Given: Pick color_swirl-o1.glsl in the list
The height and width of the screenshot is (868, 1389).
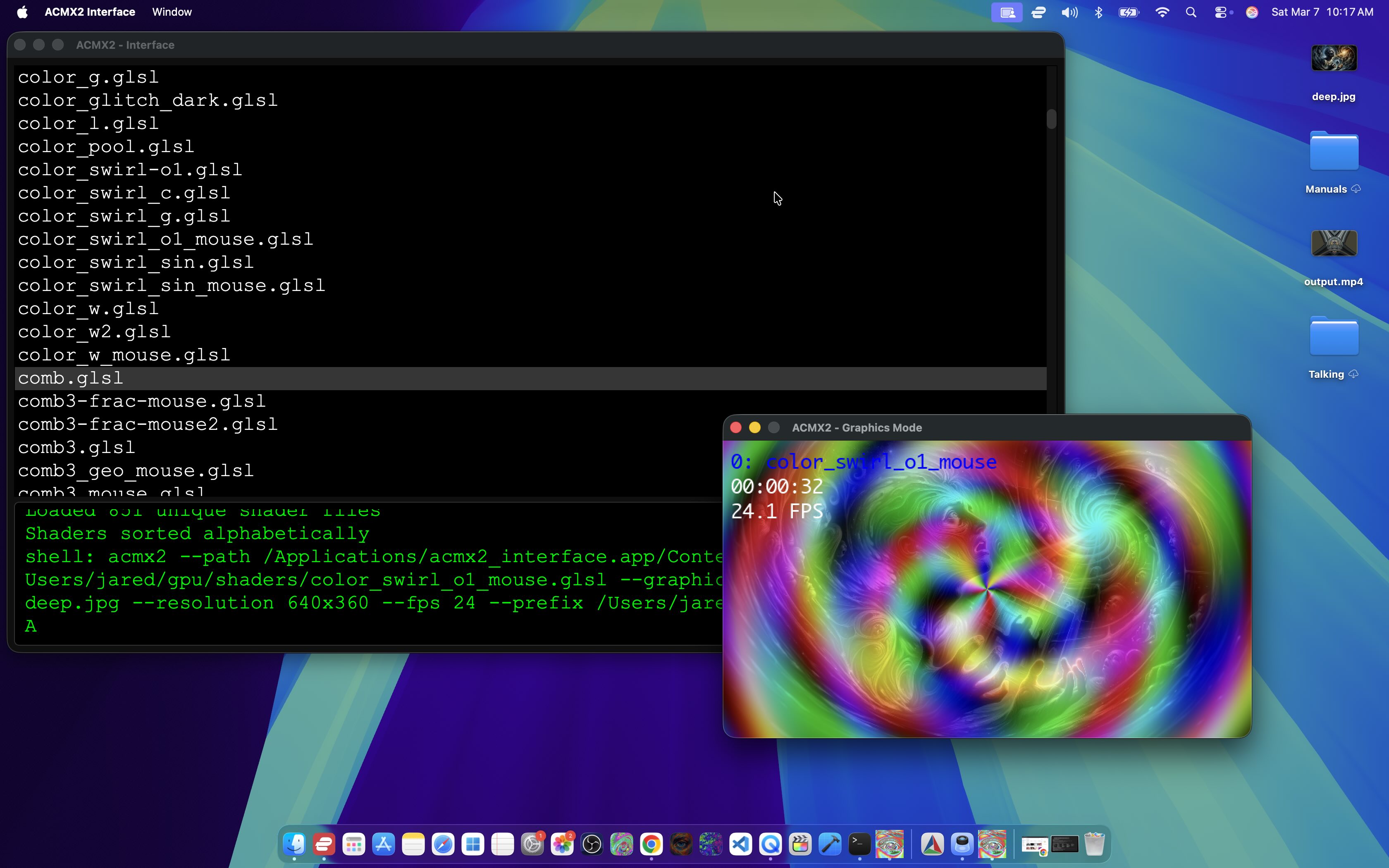Looking at the screenshot, I should click(x=530, y=169).
